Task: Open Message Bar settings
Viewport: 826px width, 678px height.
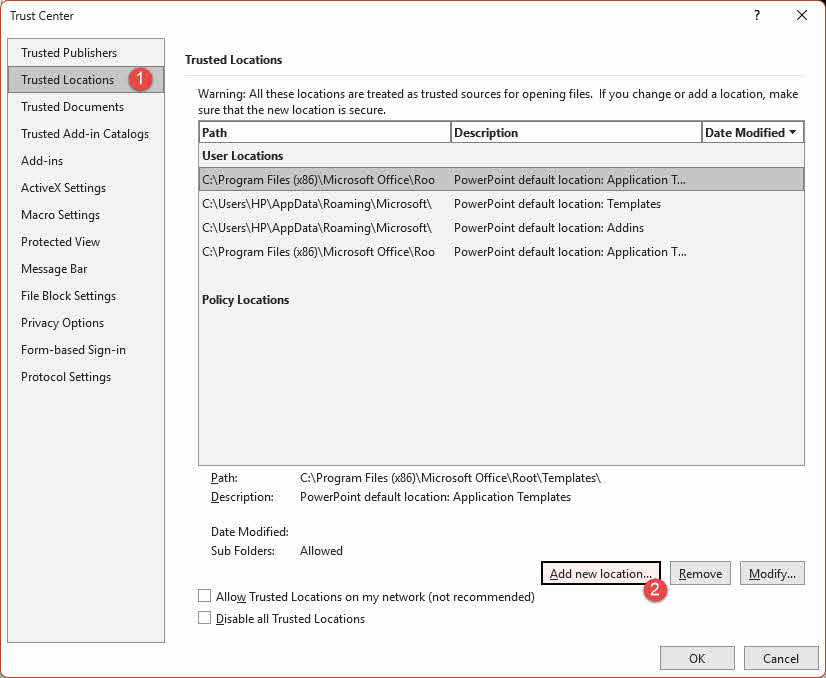Action: (53, 268)
